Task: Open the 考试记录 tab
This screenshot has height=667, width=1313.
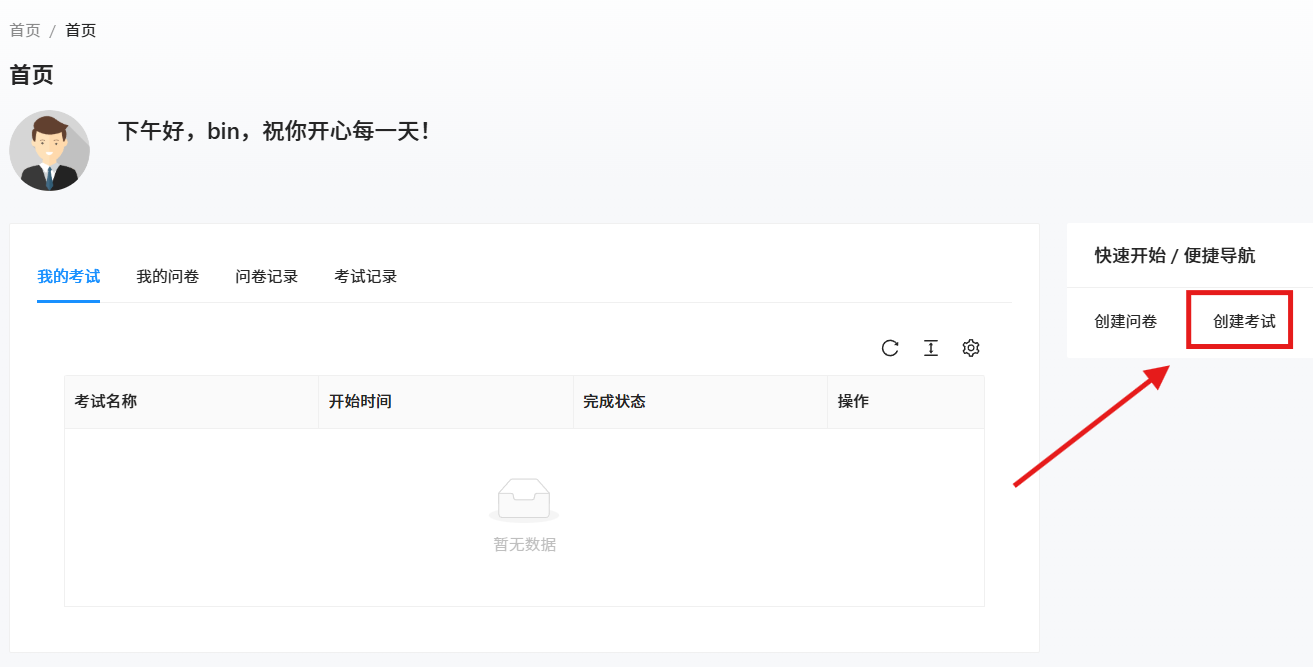Action: point(366,276)
